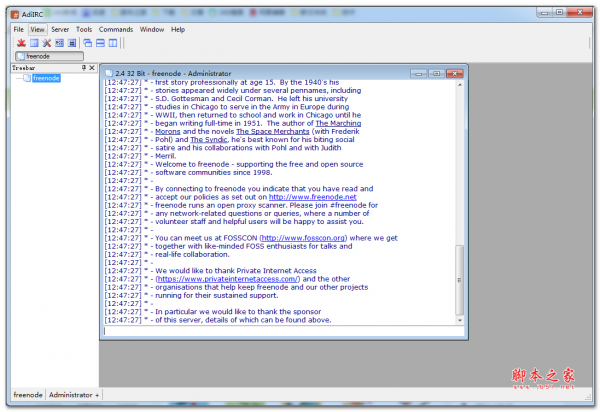Open the http://www.freenode.net link
The height and width of the screenshot is (412, 600).
(x=313, y=197)
